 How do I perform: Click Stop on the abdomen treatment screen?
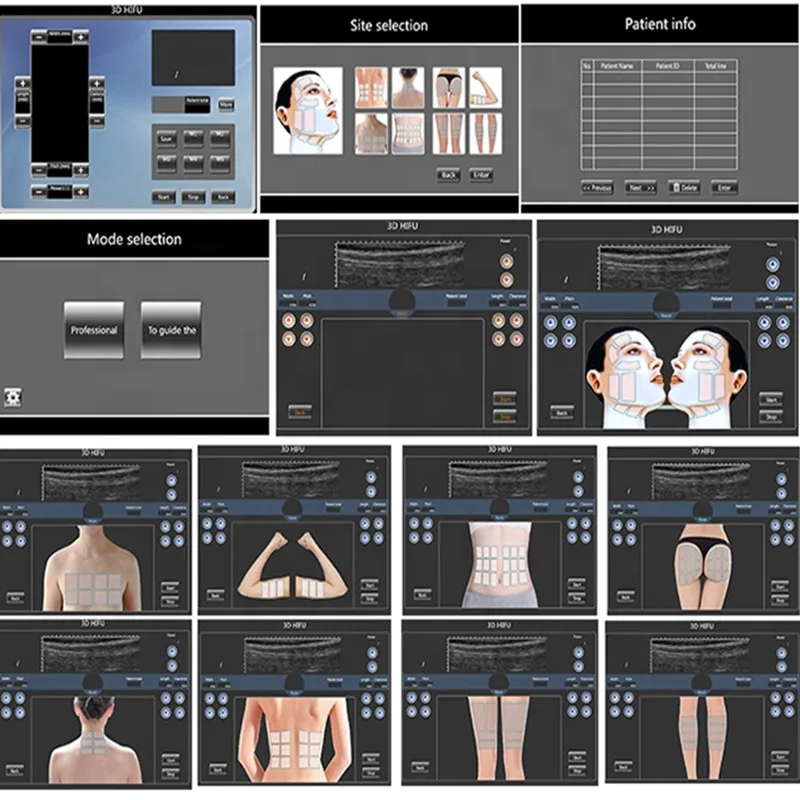[577, 598]
